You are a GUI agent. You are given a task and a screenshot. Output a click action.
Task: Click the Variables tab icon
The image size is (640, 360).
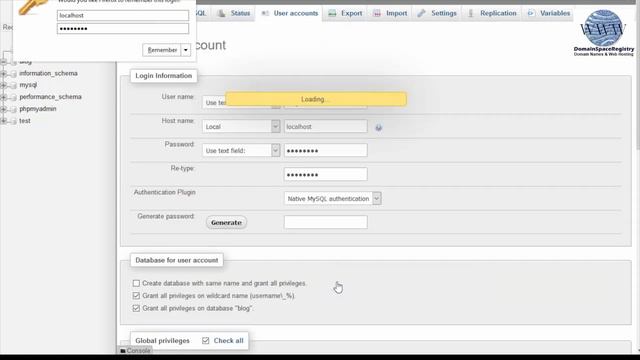click(x=531, y=13)
